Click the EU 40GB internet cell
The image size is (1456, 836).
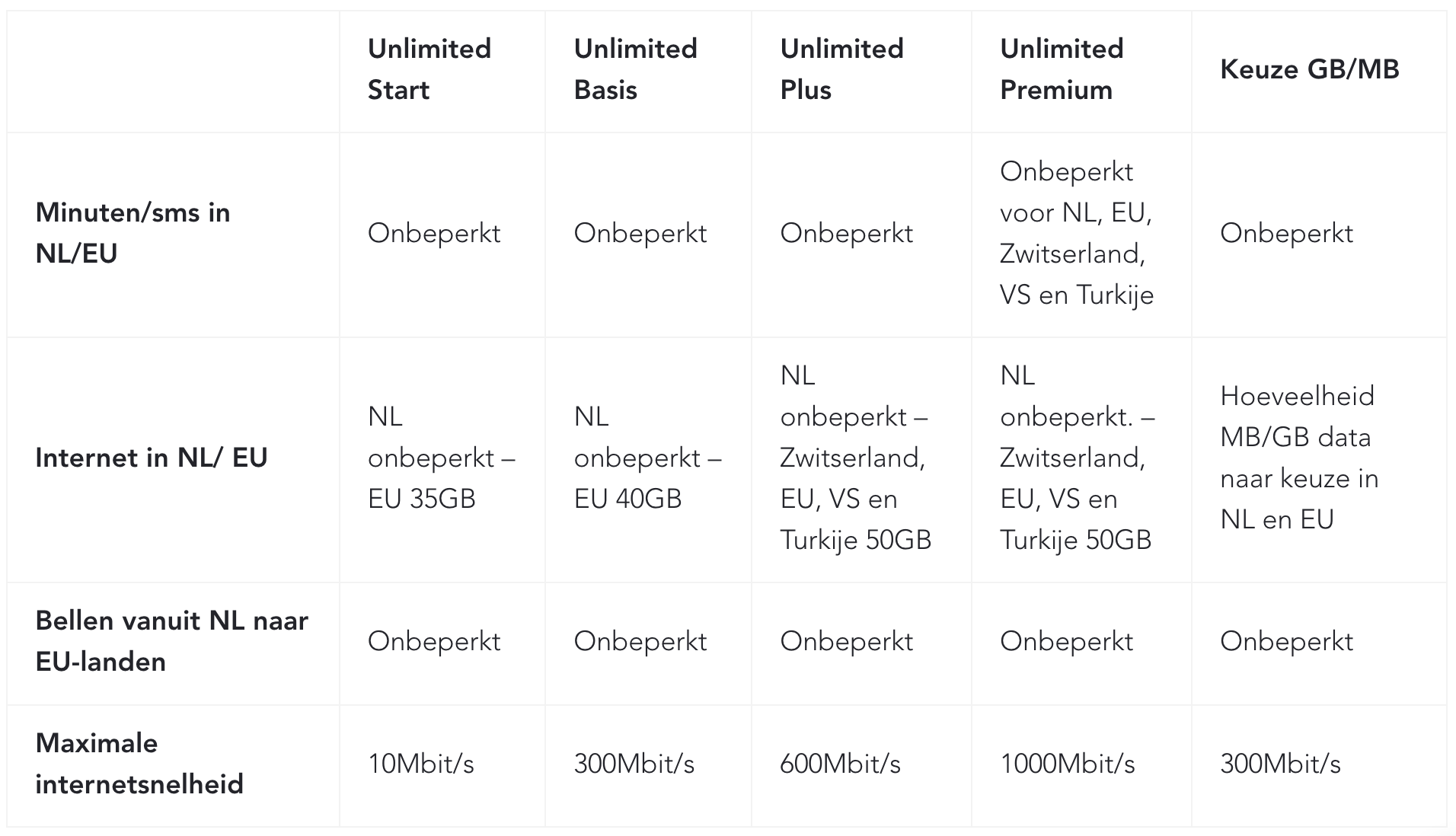coord(648,458)
